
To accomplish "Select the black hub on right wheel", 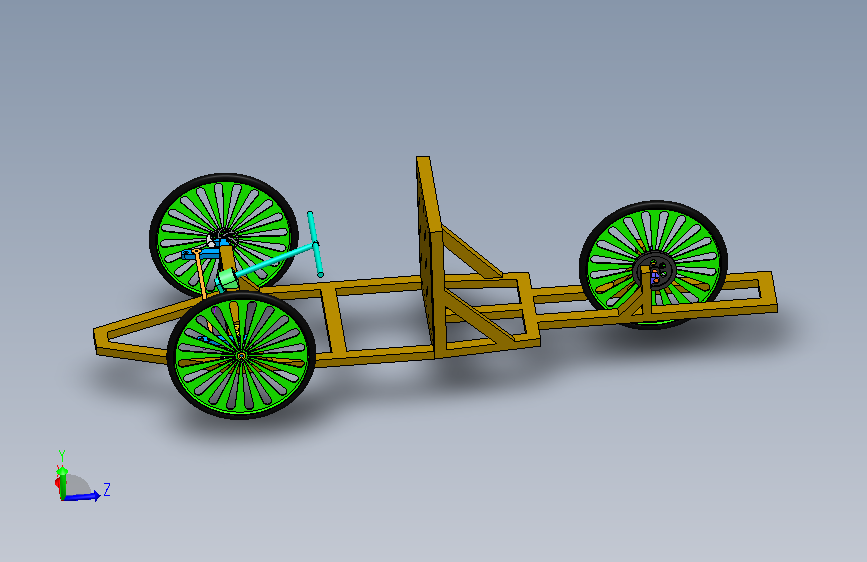I will (654, 271).
